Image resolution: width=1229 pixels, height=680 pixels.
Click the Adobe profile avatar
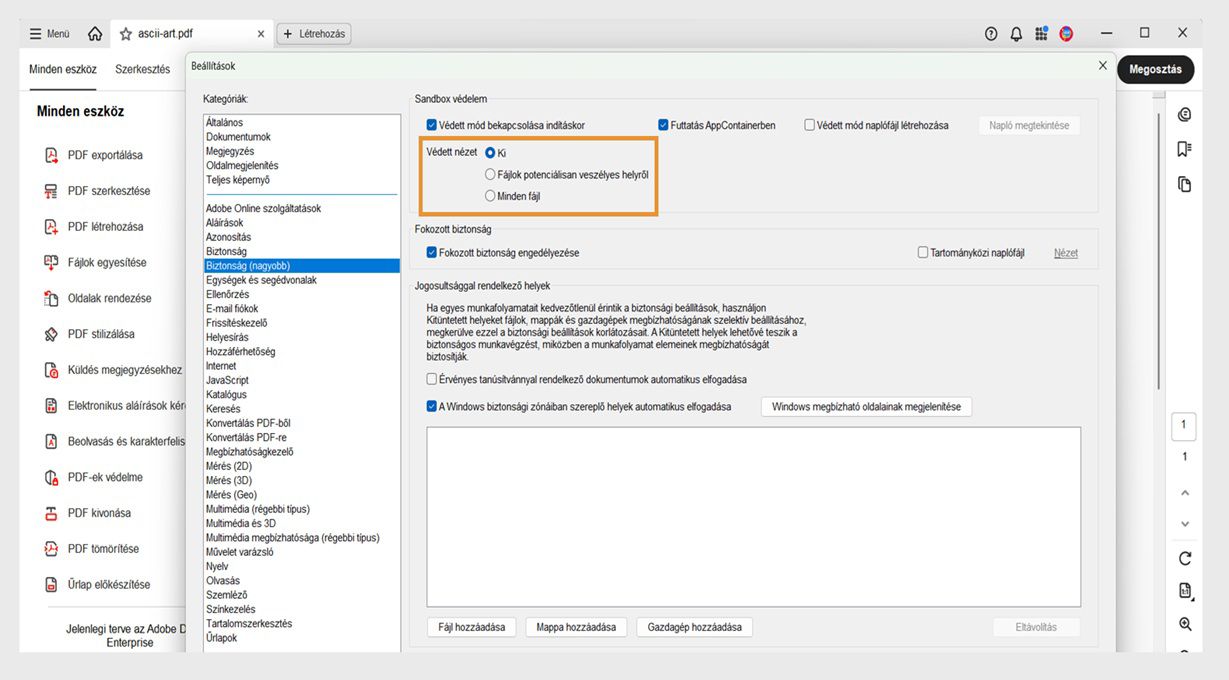1065,33
